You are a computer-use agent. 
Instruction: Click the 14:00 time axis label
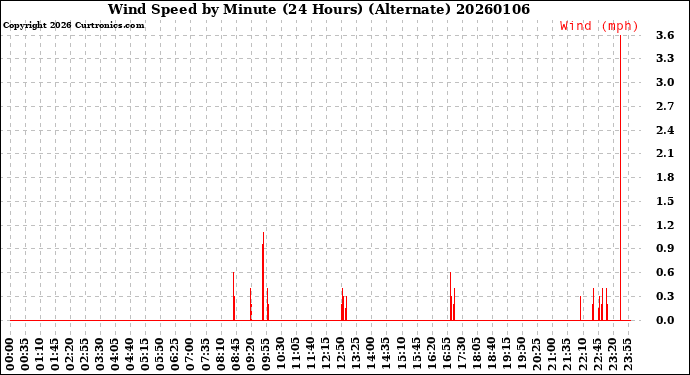(371, 355)
